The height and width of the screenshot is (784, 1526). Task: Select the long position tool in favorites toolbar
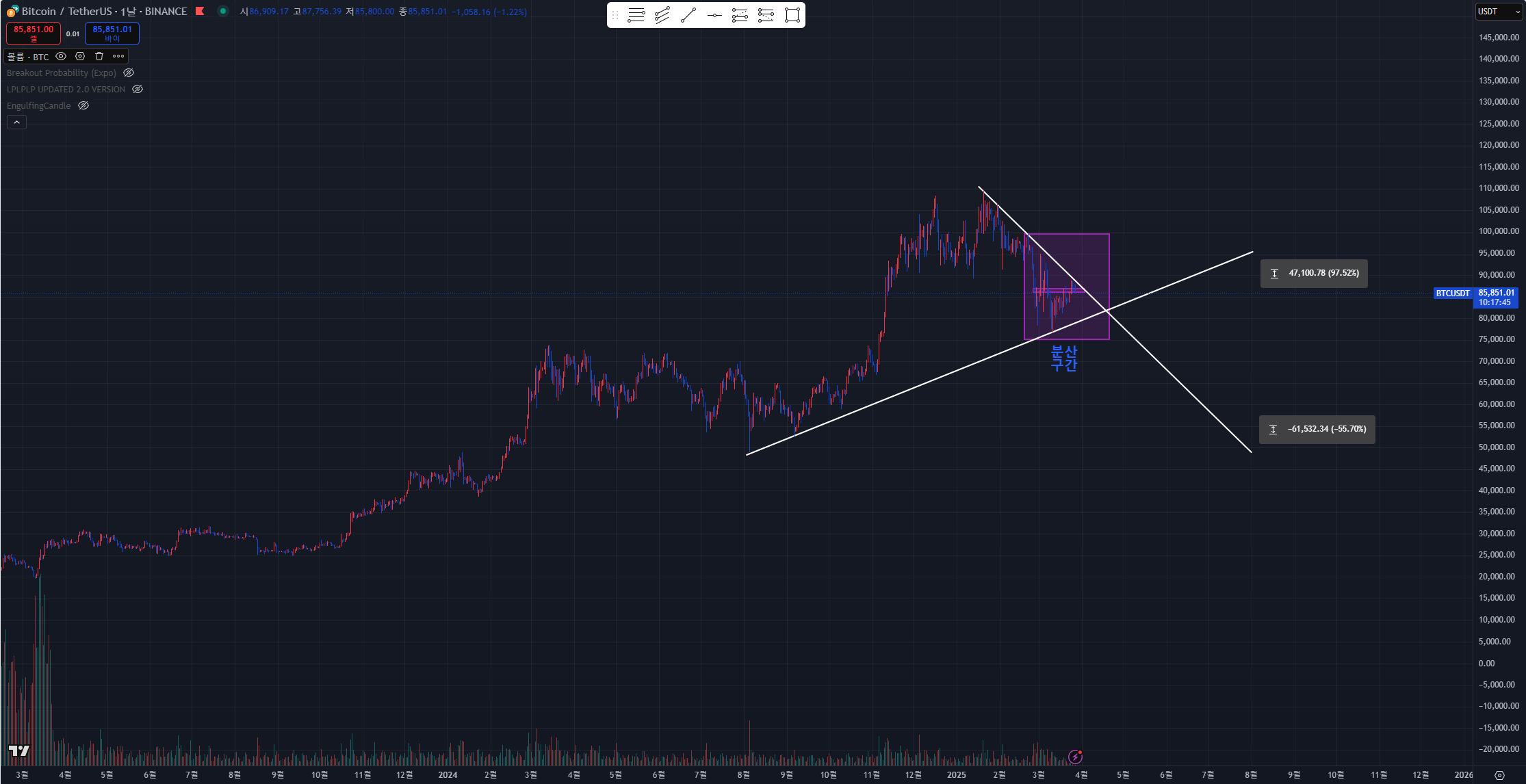[x=740, y=15]
